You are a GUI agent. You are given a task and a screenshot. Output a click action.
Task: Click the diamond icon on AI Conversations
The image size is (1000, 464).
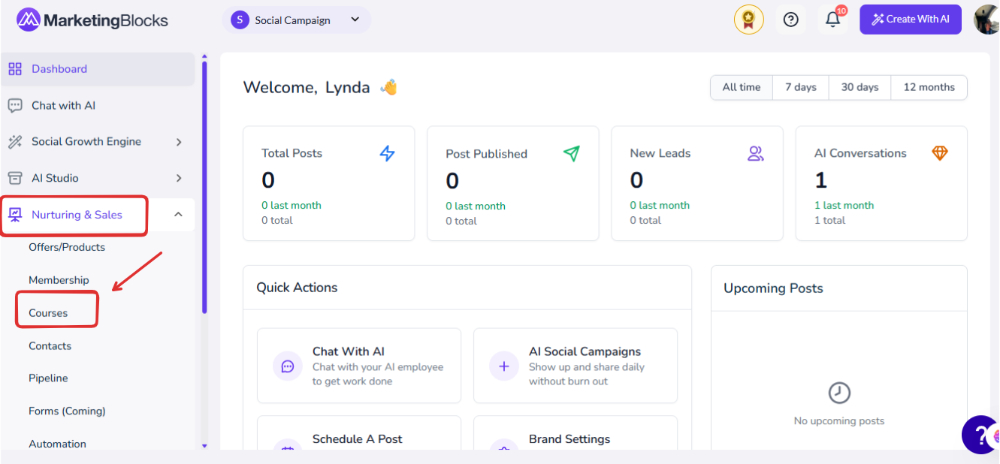coord(940,153)
